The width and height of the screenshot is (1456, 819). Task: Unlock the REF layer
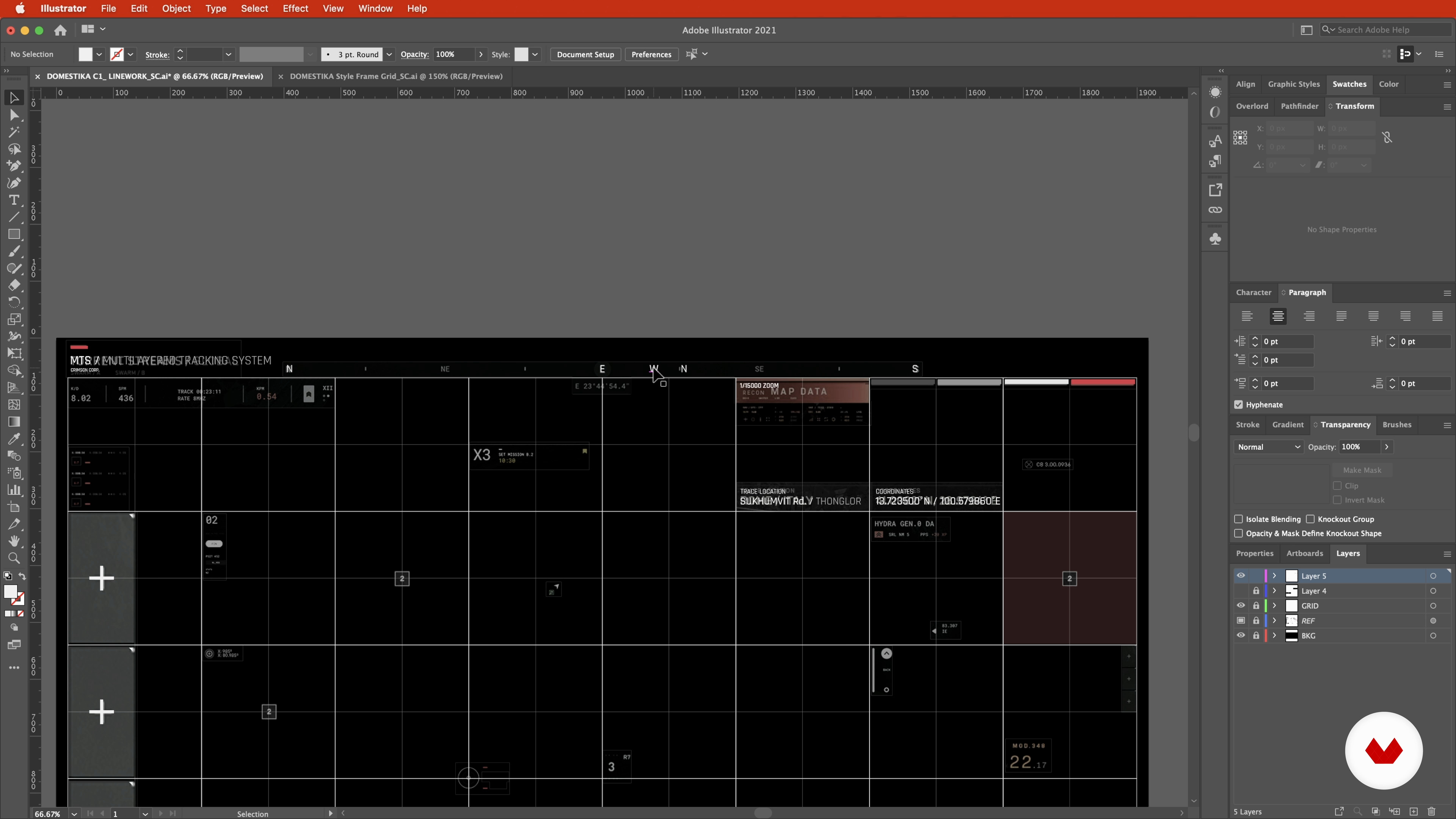click(x=1256, y=621)
